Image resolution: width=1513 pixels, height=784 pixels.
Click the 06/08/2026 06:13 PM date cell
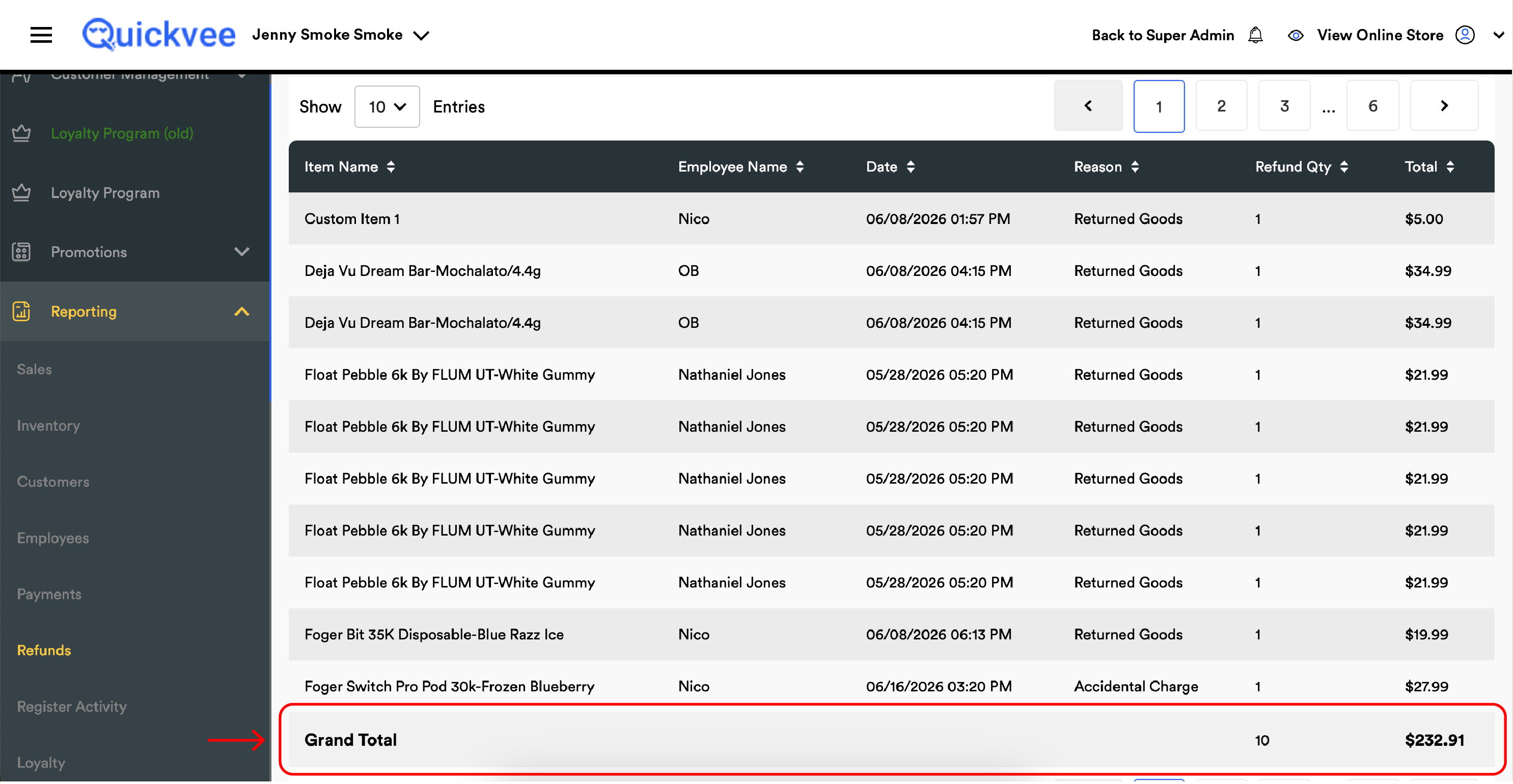939,635
